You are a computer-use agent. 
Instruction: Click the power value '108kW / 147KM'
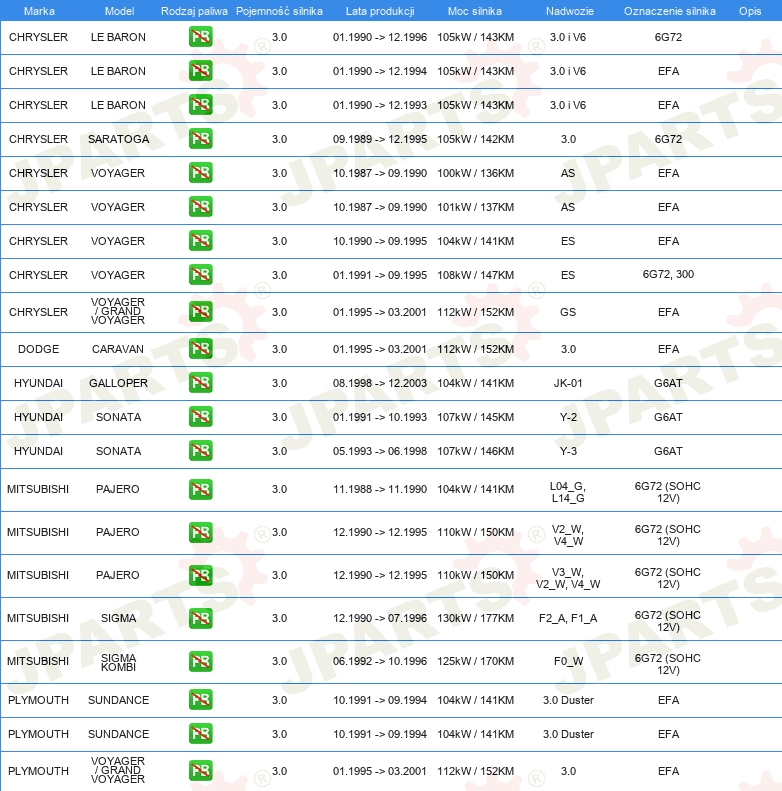click(x=475, y=275)
